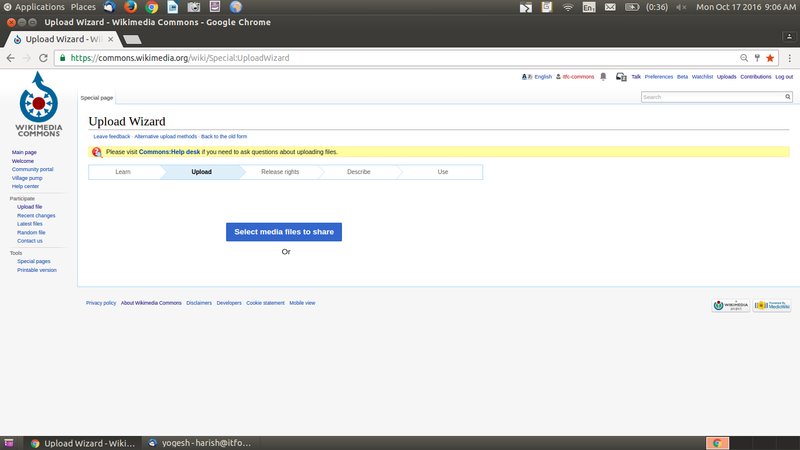Launch Firefox from the top panel
The image size is (800, 450).
pyautogui.click(x=131, y=7)
